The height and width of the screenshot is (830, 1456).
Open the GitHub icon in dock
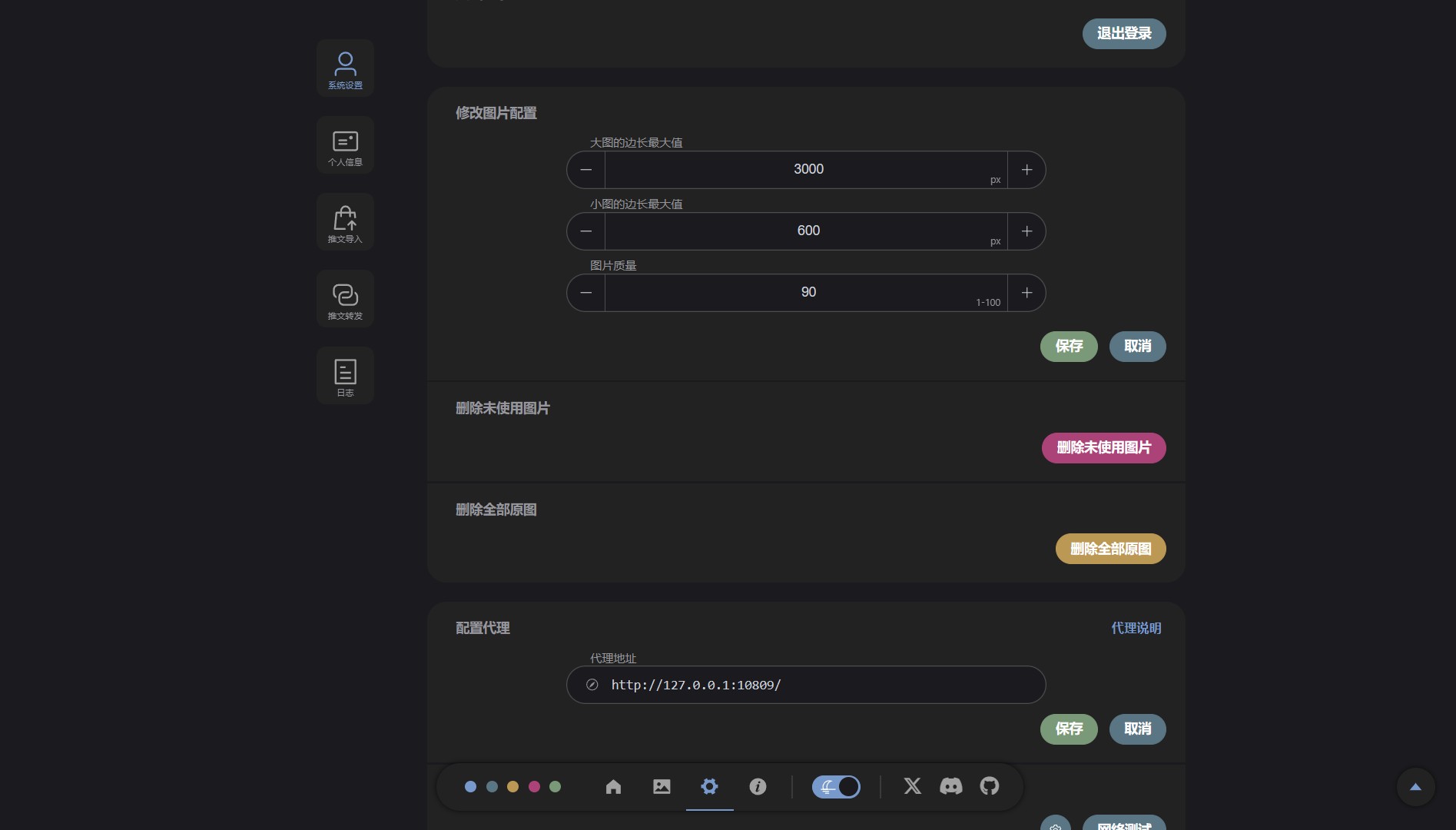tap(990, 786)
